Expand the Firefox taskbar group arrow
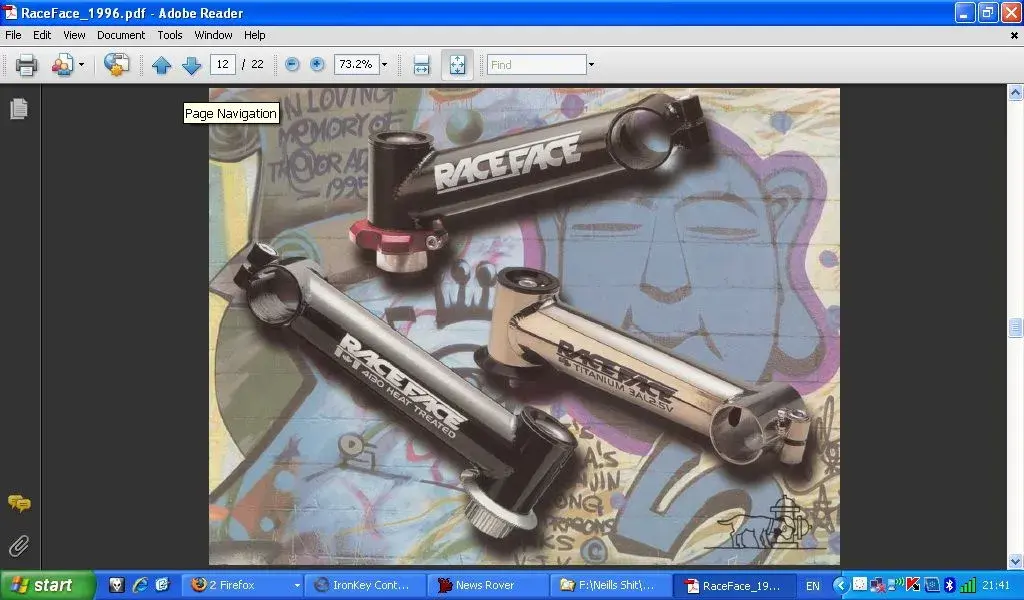The width and height of the screenshot is (1024, 600). coord(297,586)
